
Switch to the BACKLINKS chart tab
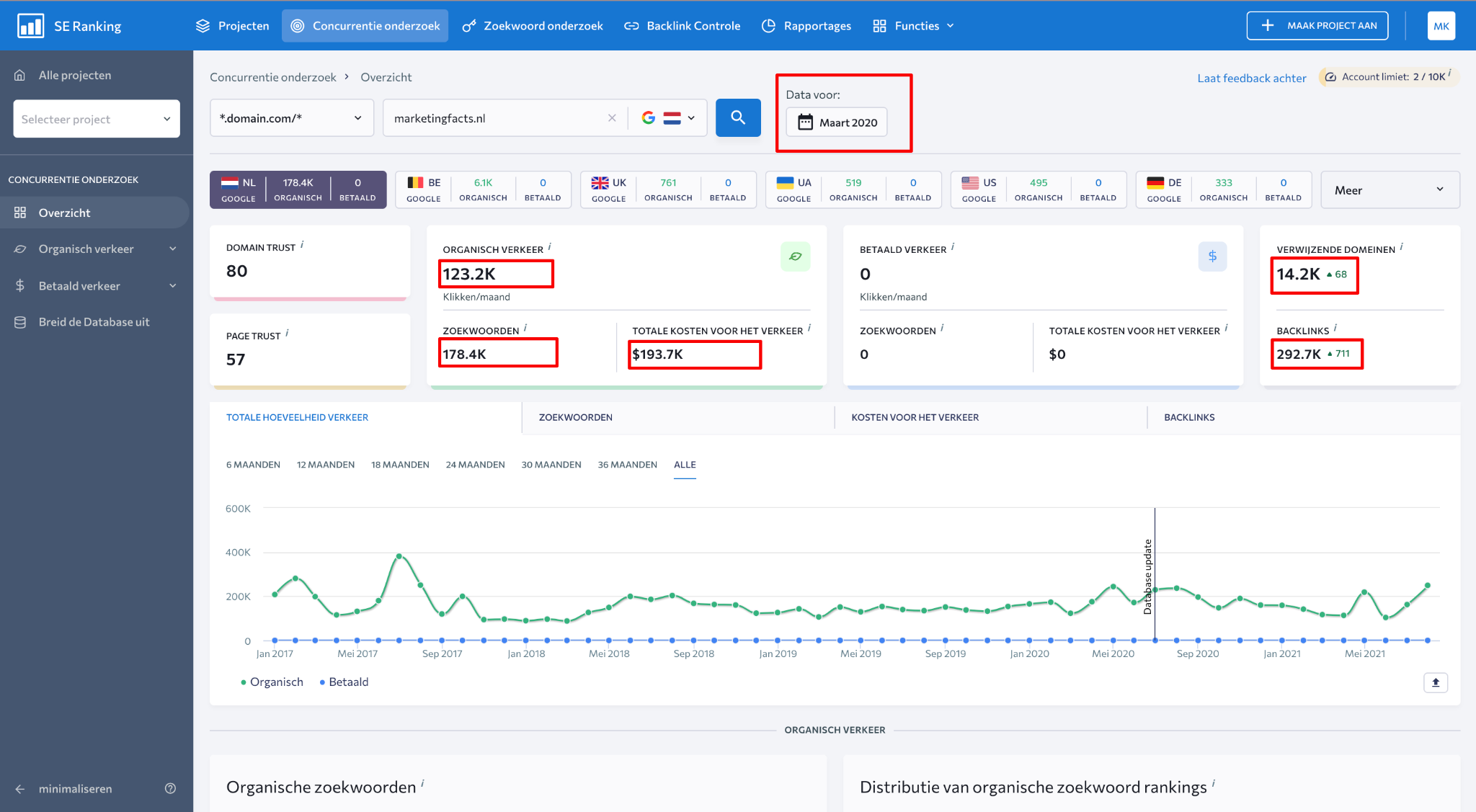click(1189, 417)
